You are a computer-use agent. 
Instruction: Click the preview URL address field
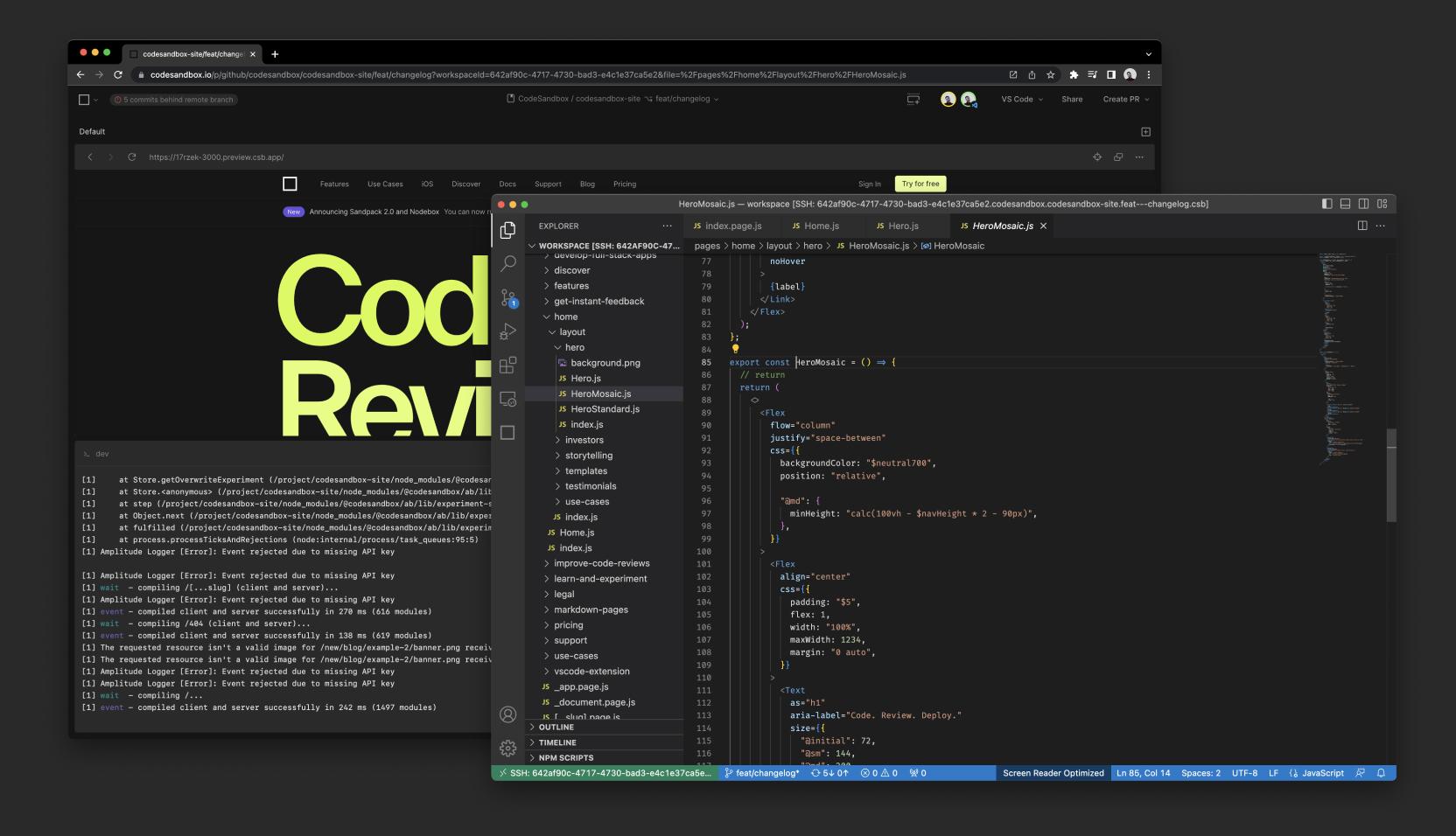217,157
